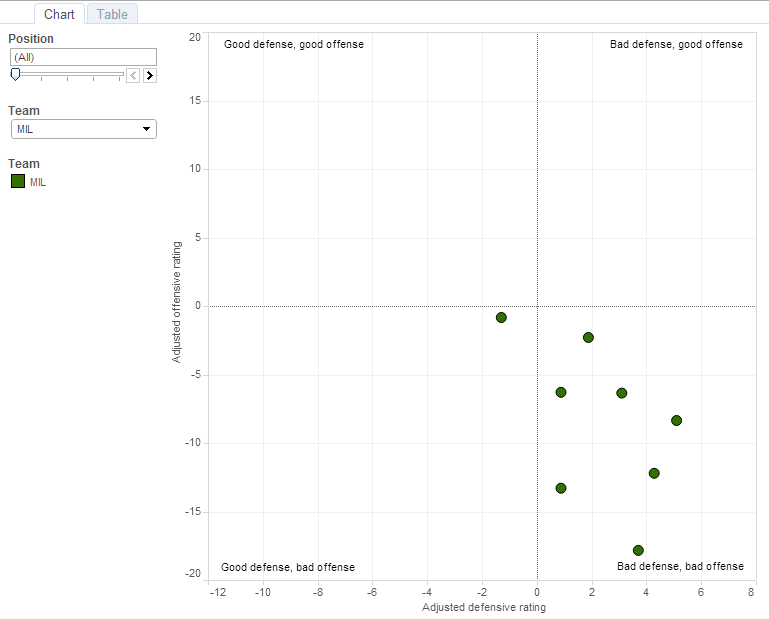Select data point at defense 1, offense -6
Screen dimensions: 769x619
click(561, 392)
